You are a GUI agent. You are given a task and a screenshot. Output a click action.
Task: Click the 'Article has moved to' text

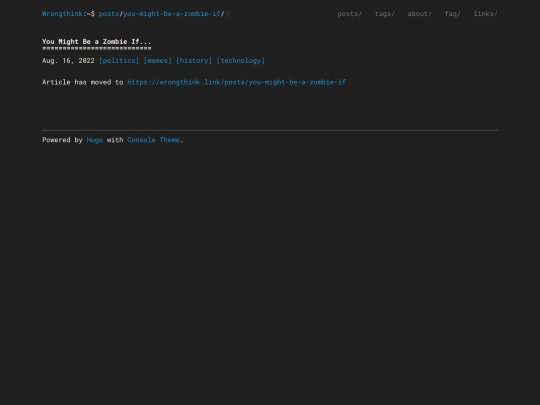click(x=83, y=82)
